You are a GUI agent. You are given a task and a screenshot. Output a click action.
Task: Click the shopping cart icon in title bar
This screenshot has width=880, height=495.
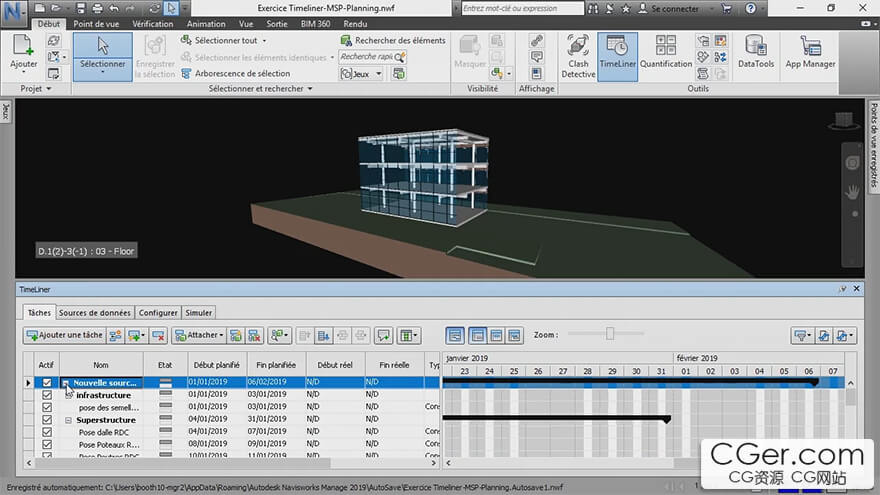pyautogui.click(x=726, y=8)
